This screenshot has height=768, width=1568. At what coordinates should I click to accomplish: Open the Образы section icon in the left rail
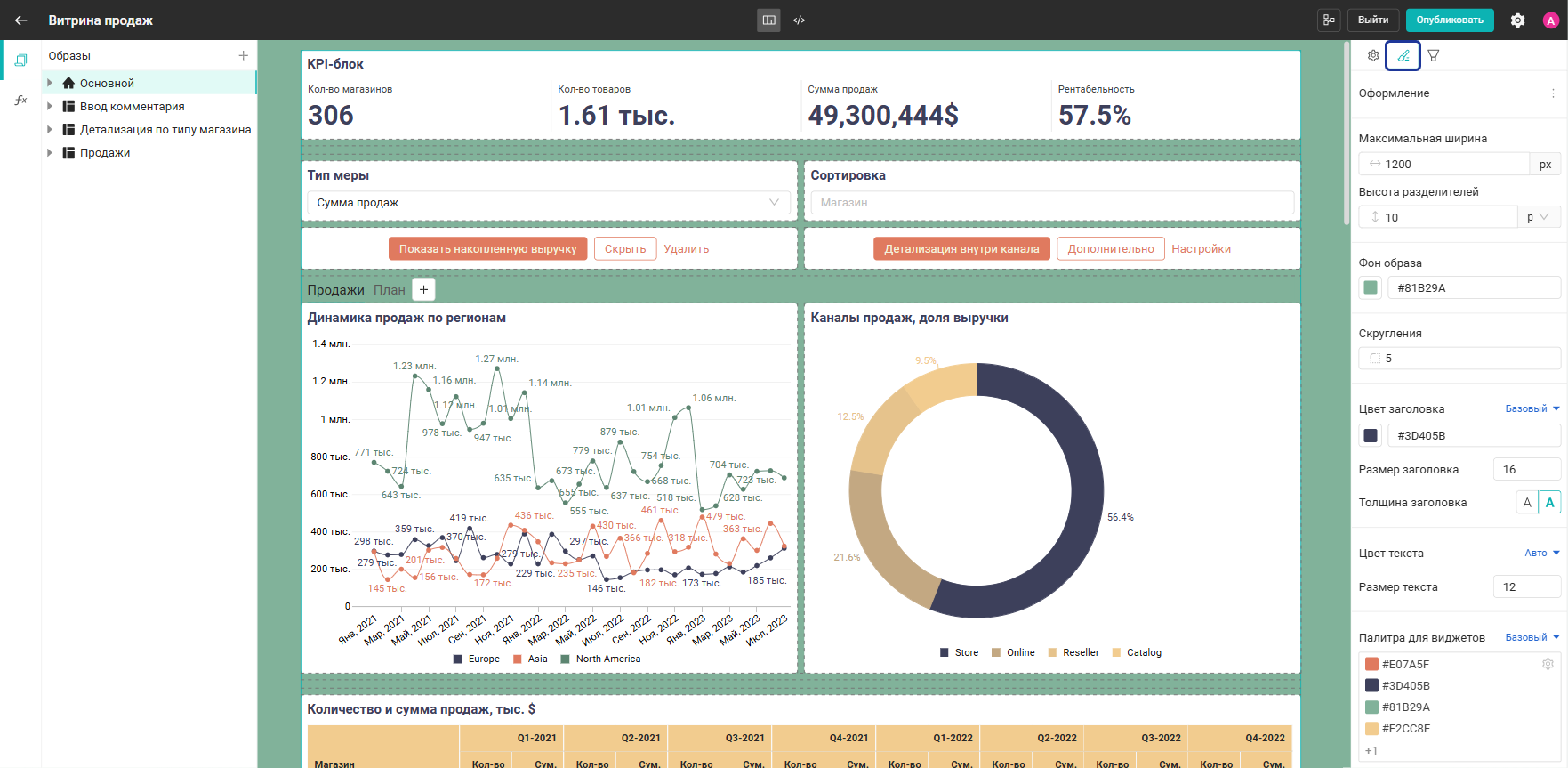[x=21, y=60]
